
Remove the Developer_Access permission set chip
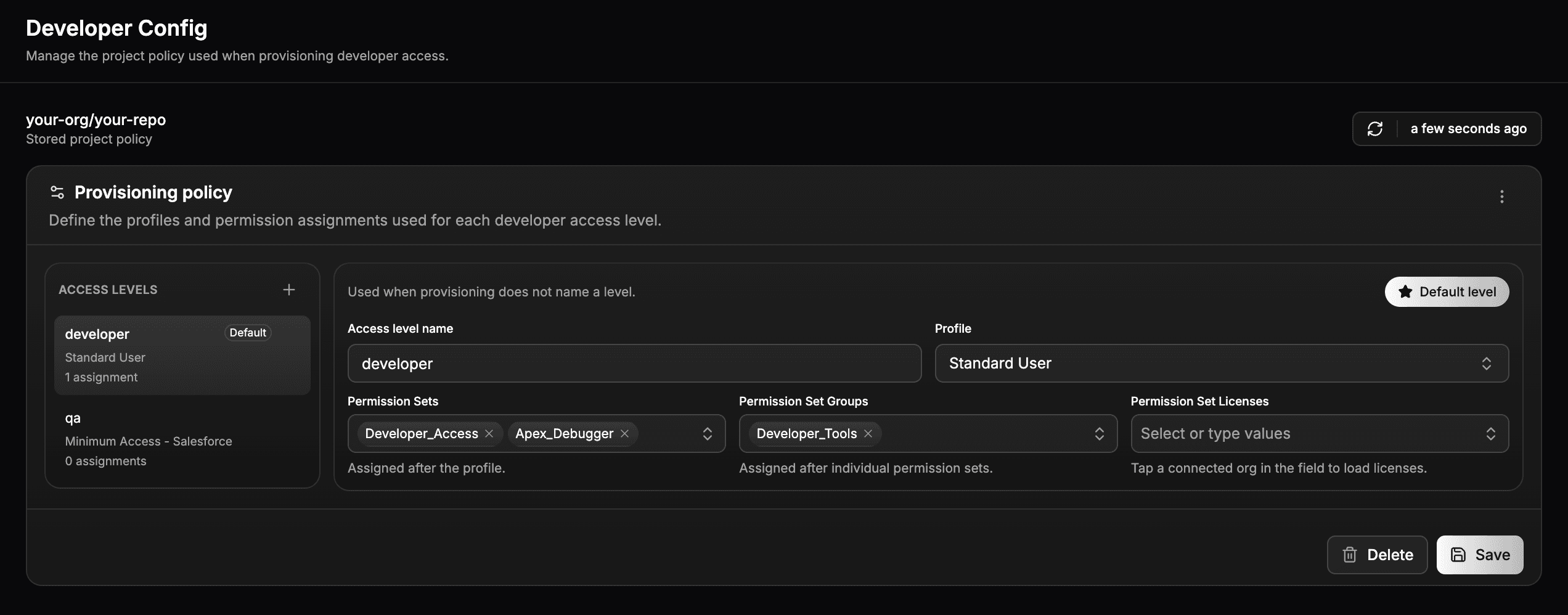(489, 434)
